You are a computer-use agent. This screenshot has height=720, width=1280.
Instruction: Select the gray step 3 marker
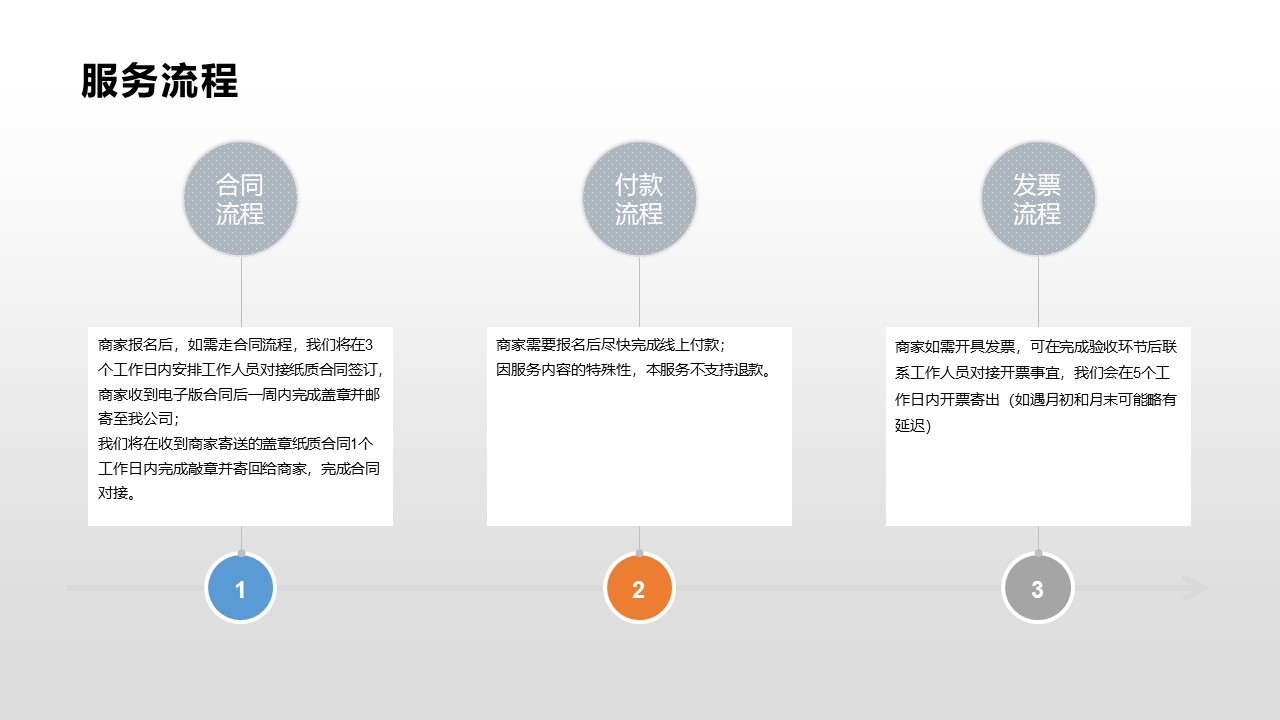[x=1038, y=589]
